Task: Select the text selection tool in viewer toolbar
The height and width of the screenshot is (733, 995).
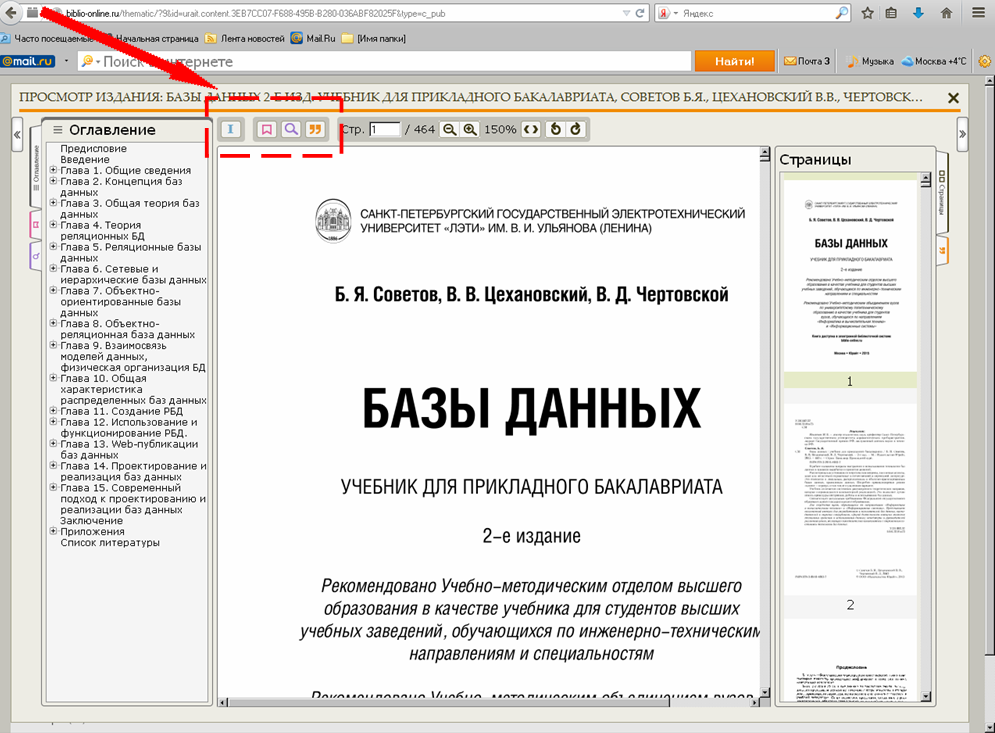Action: click(x=230, y=129)
